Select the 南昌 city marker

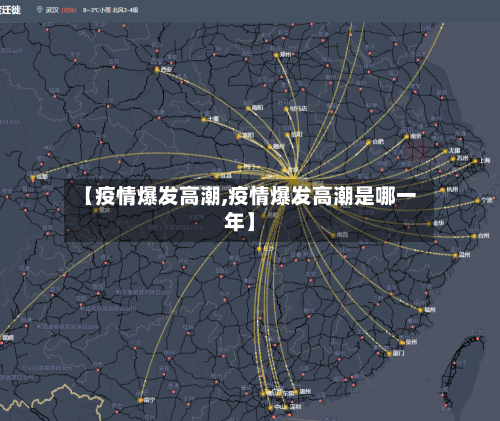[x=333, y=235]
